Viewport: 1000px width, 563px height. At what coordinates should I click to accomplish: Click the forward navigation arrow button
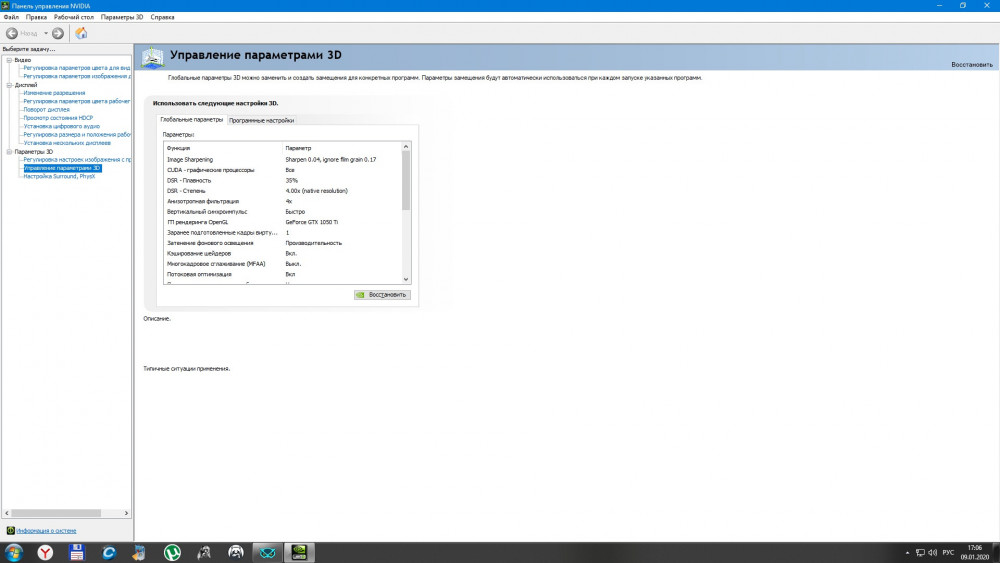point(57,33)
